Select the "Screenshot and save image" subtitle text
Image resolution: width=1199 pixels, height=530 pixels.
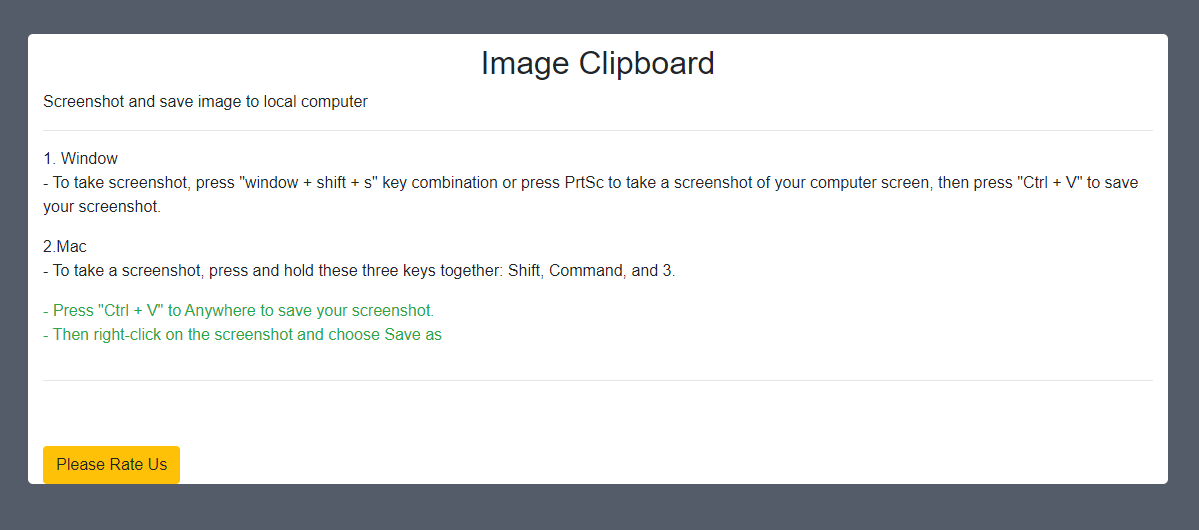click(205, 102)
